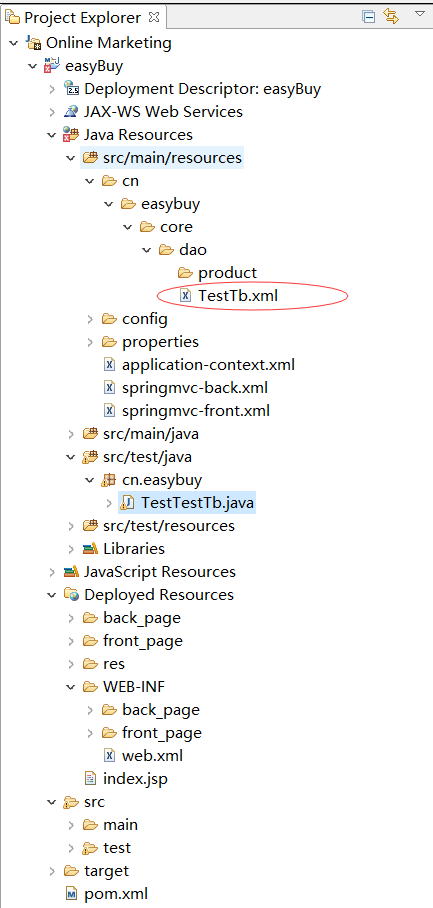Select the cn folder icon
The width and height of the screenshot is (433, 908).
click(110, 181)
